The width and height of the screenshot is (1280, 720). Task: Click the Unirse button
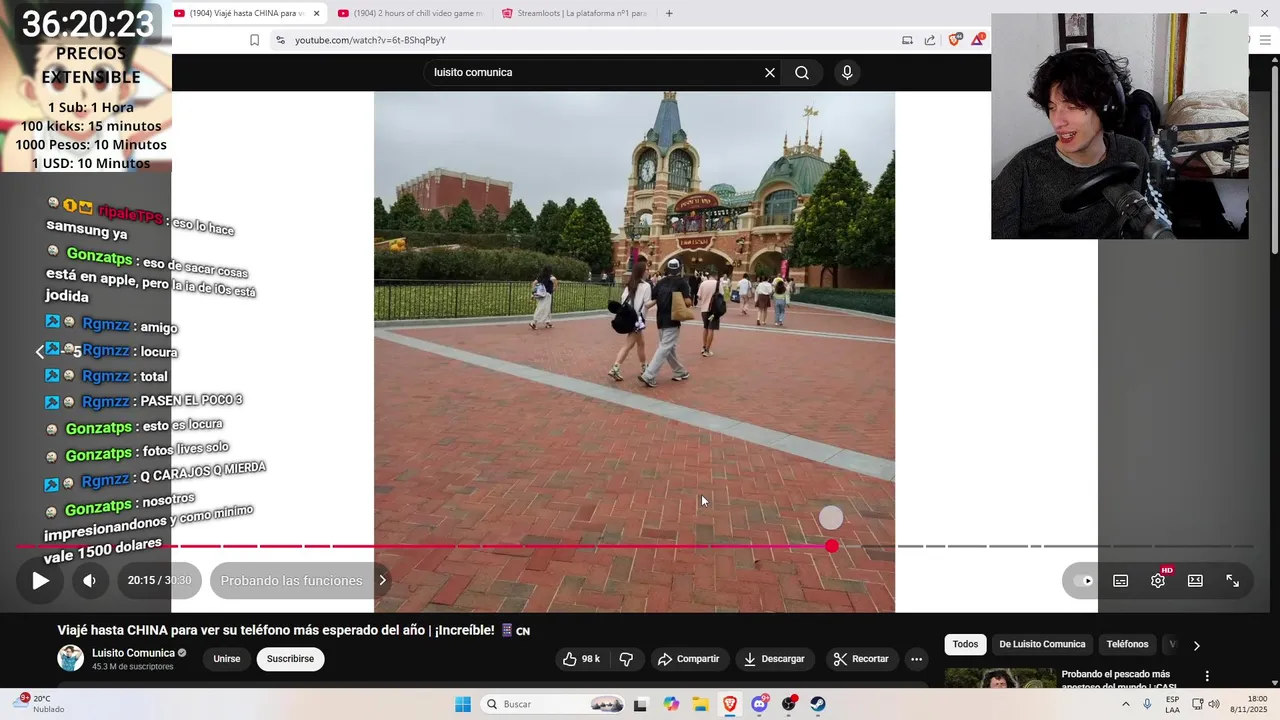point(227,659)
